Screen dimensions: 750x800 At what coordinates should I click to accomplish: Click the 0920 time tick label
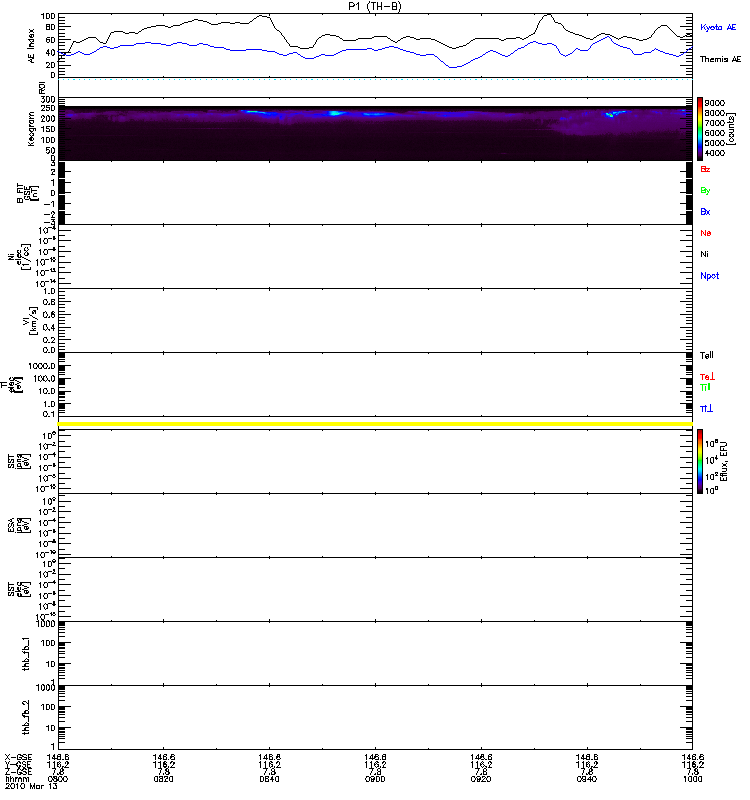click(x=481, y=779)
